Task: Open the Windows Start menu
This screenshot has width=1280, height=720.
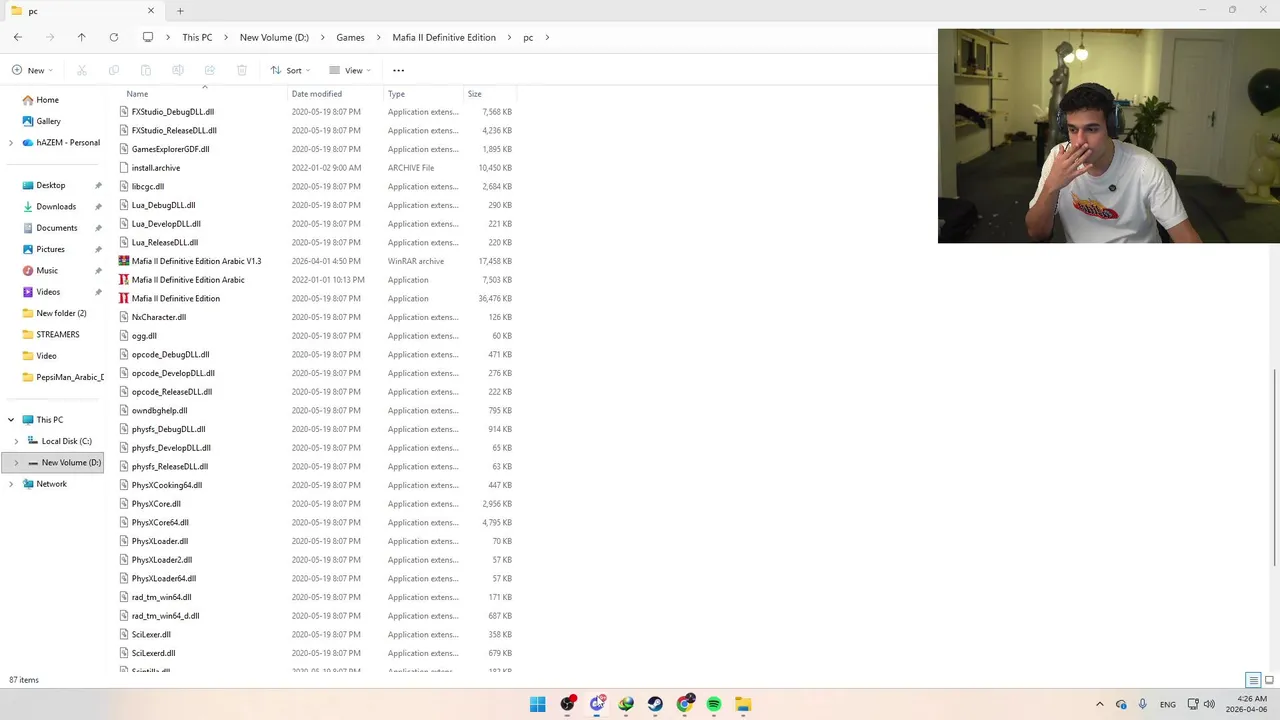Action: (x=538, y=704)
